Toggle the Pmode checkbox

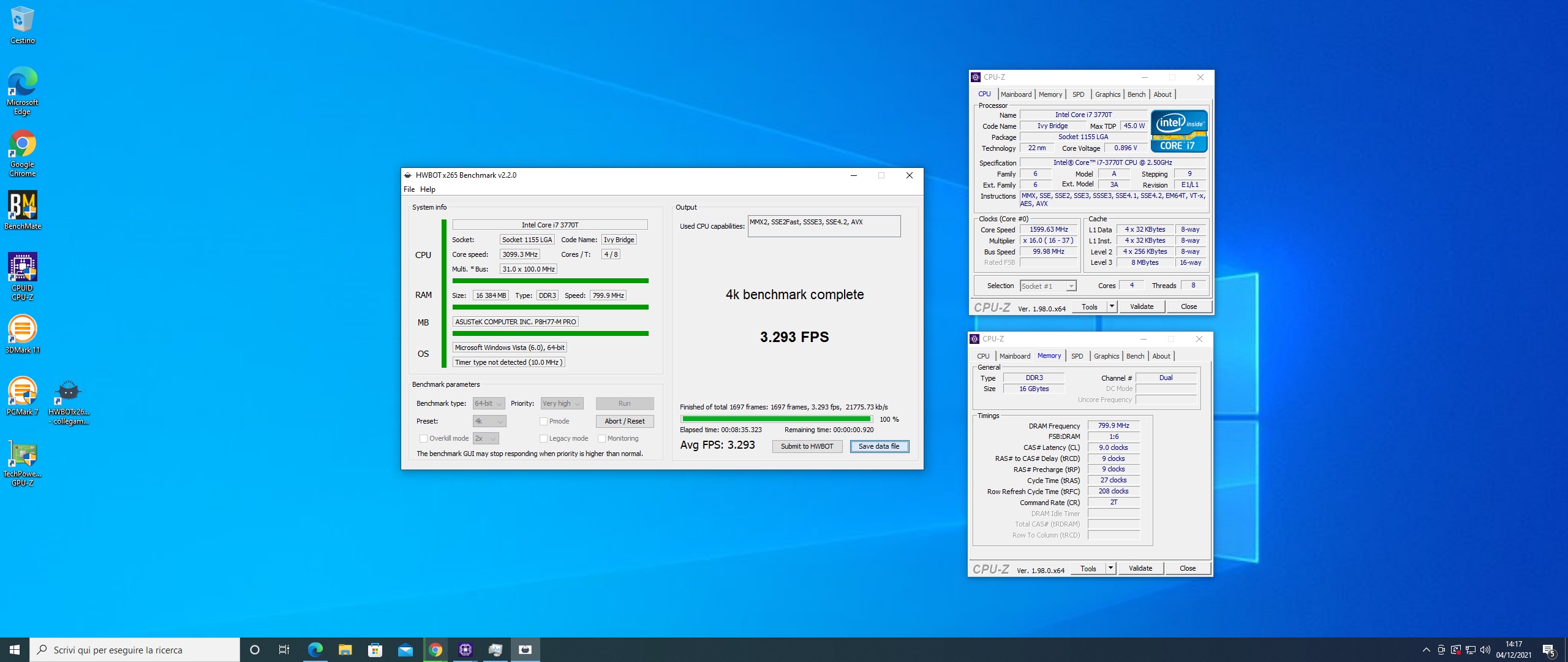point(543,421)
